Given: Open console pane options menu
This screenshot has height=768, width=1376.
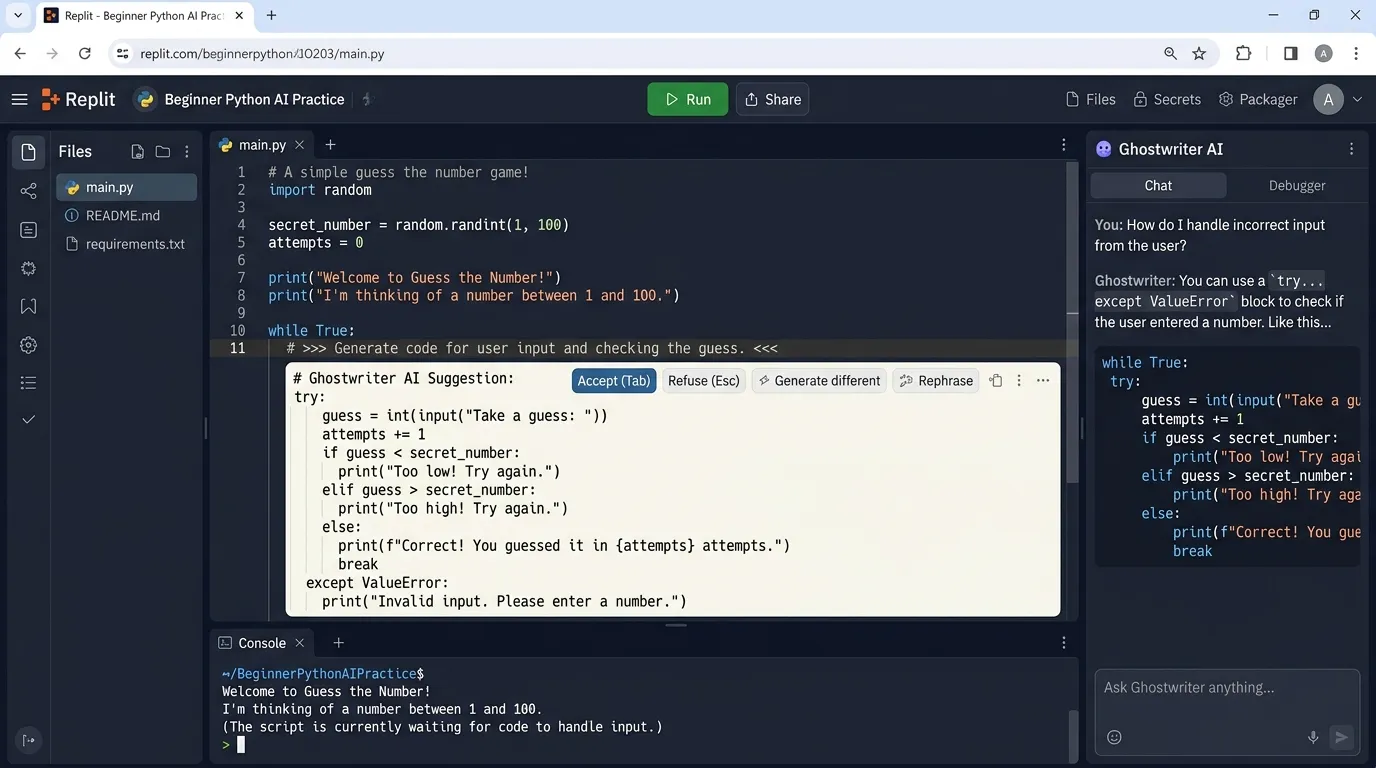Looking at the screenshot, I should (1064, 643).
